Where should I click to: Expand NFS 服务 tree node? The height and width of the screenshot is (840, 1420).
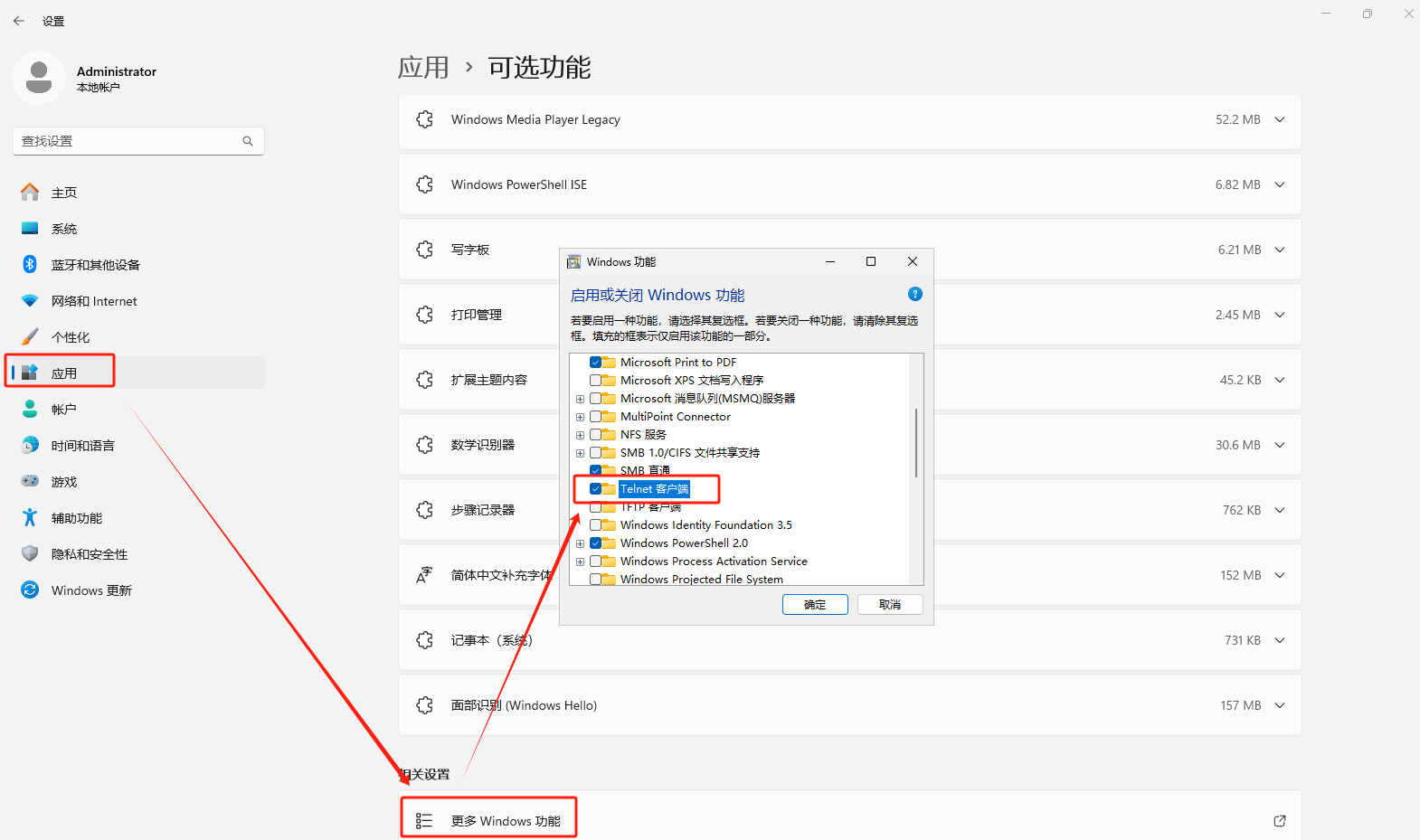click(581, 435)
